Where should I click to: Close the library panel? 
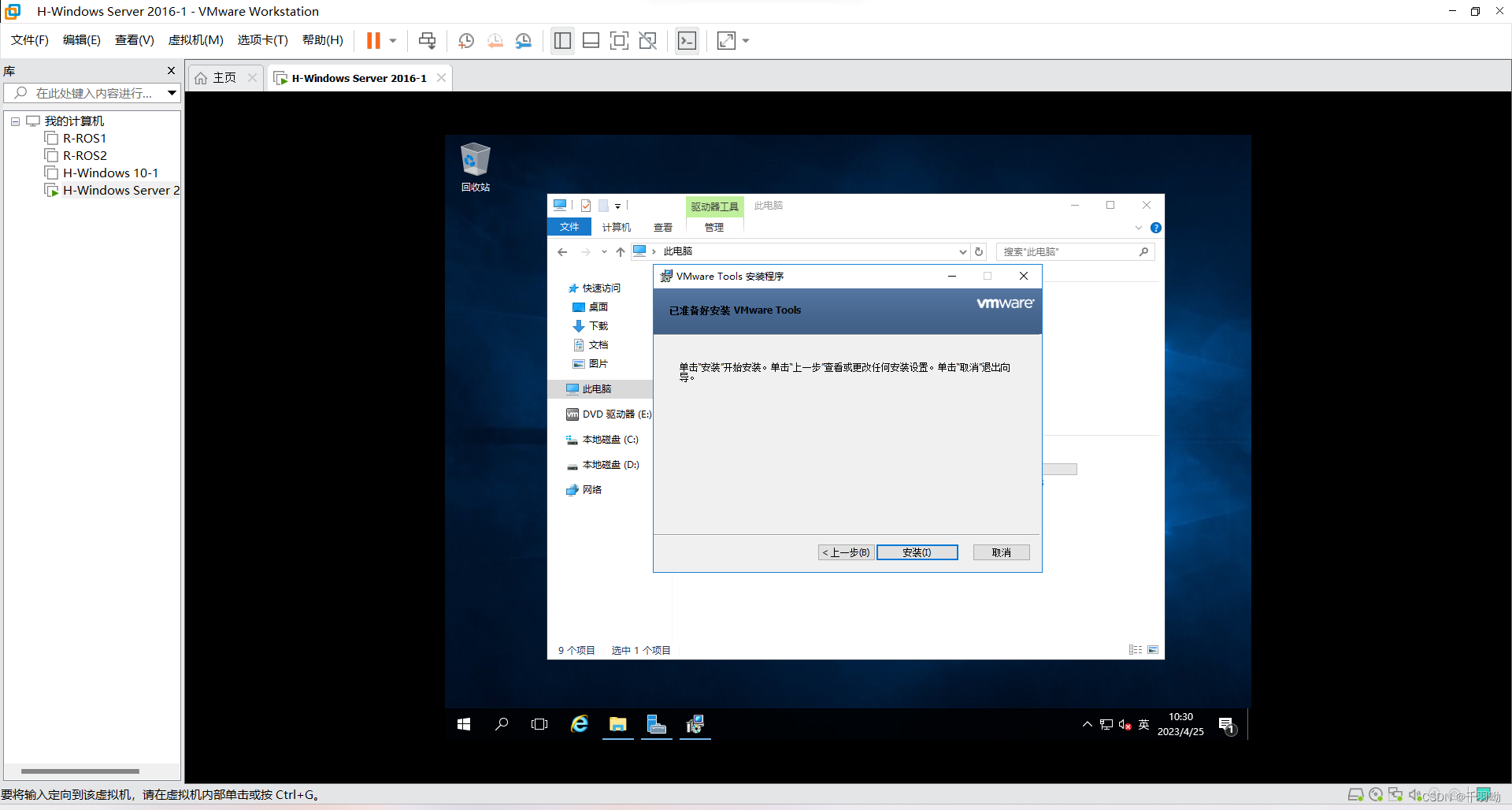pyautogui.click(x=171, y=71)
